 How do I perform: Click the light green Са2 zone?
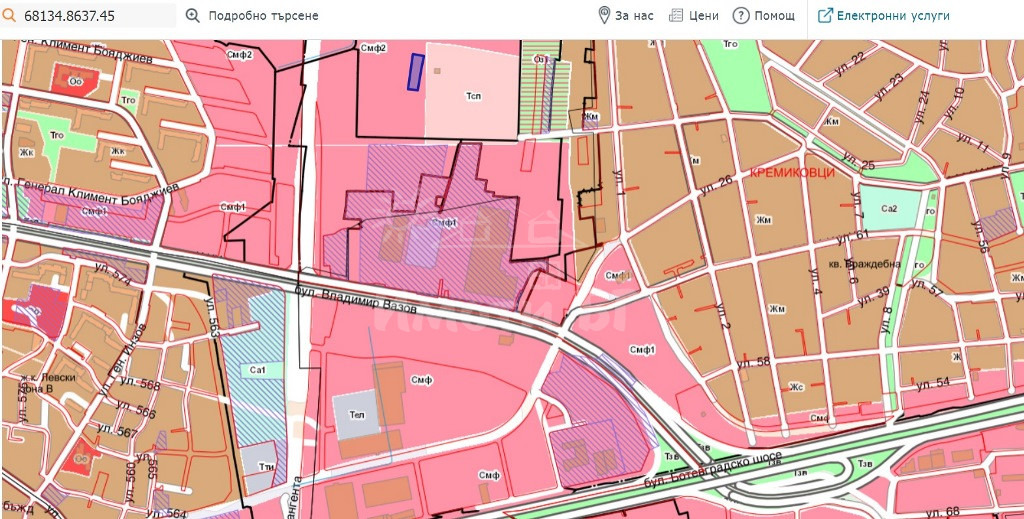coord(888,207)
